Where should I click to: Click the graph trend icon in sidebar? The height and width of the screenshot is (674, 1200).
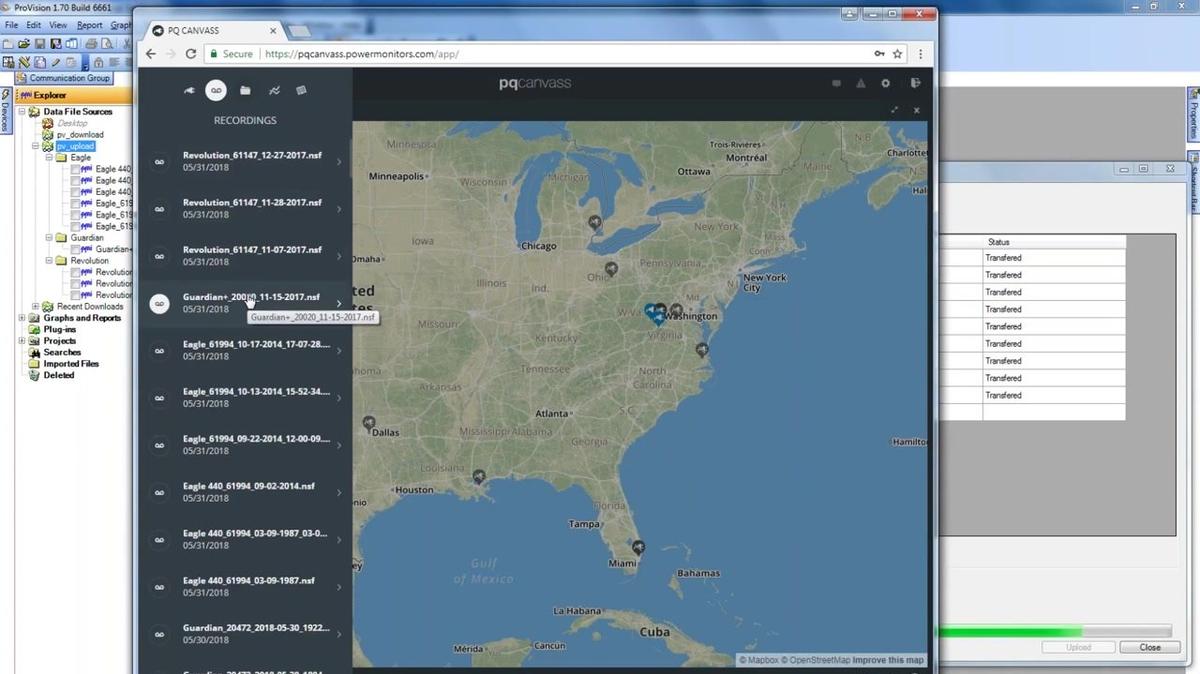pos(274,91)
